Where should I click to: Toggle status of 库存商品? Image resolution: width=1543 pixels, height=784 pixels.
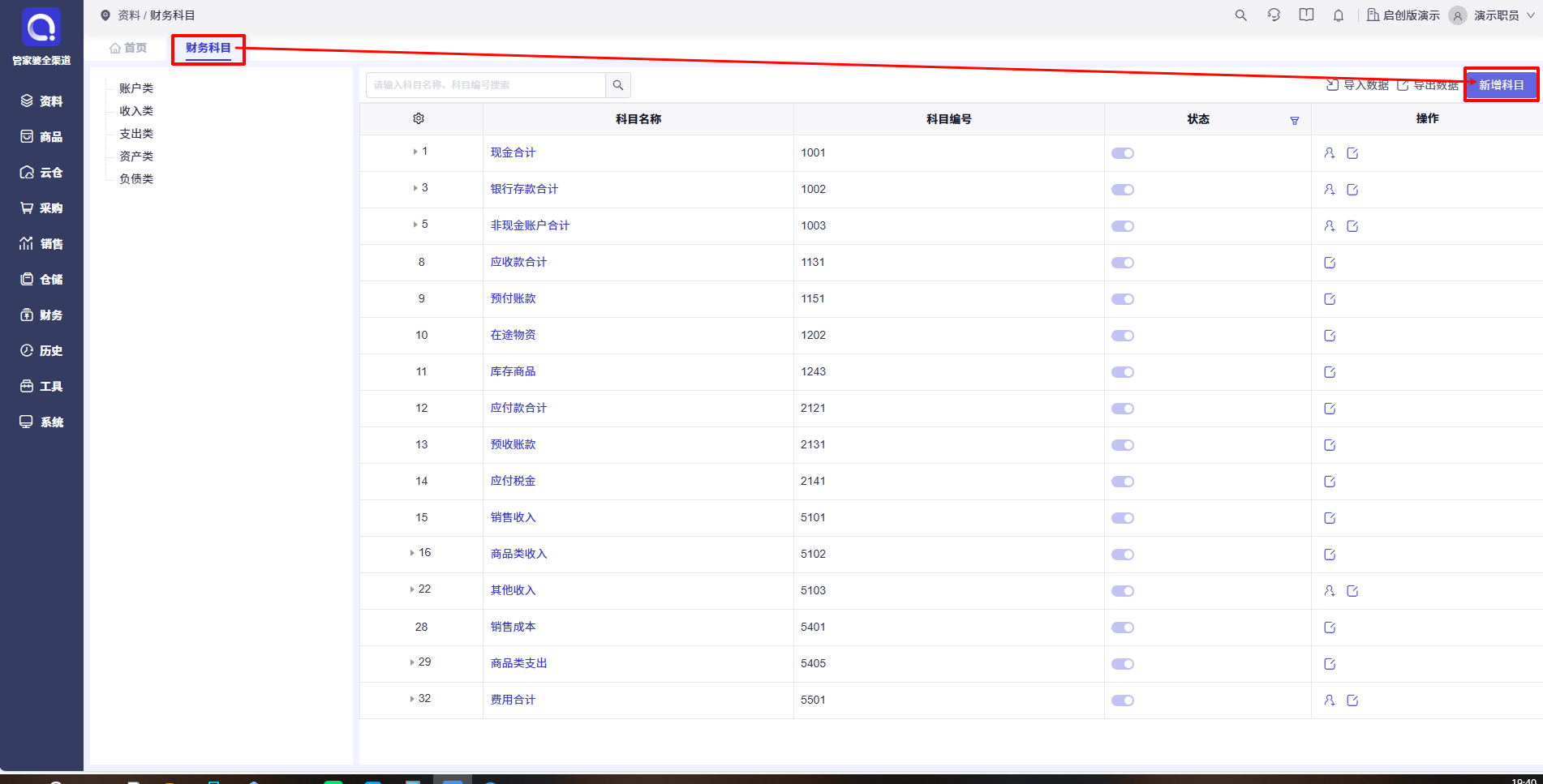[1123, 372]
